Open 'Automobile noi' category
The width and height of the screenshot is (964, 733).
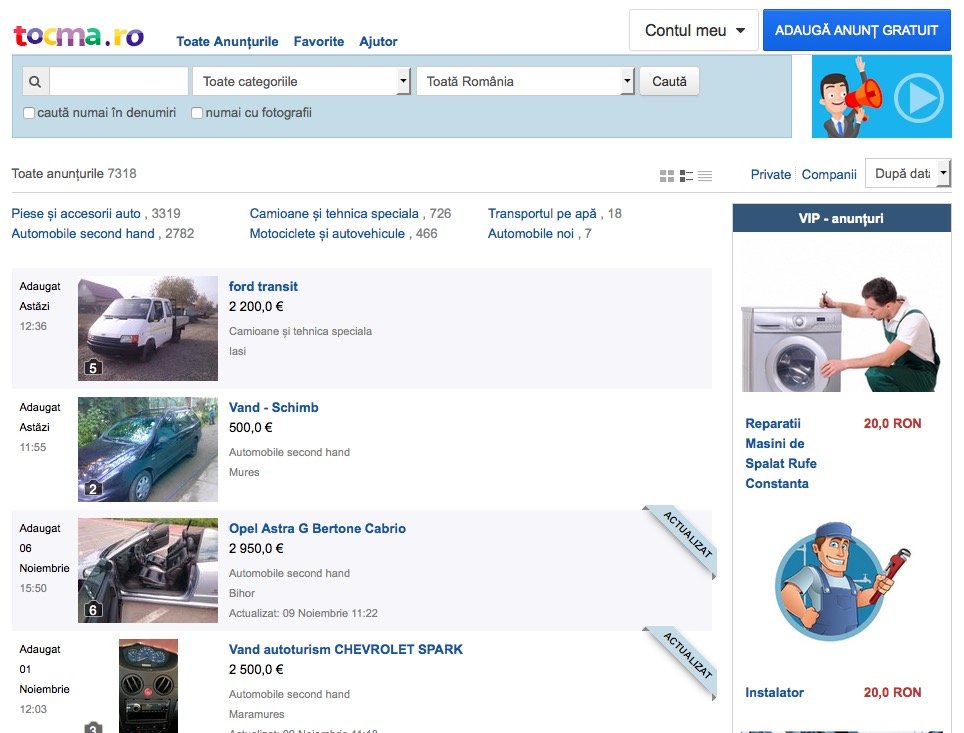pos(531,234)
